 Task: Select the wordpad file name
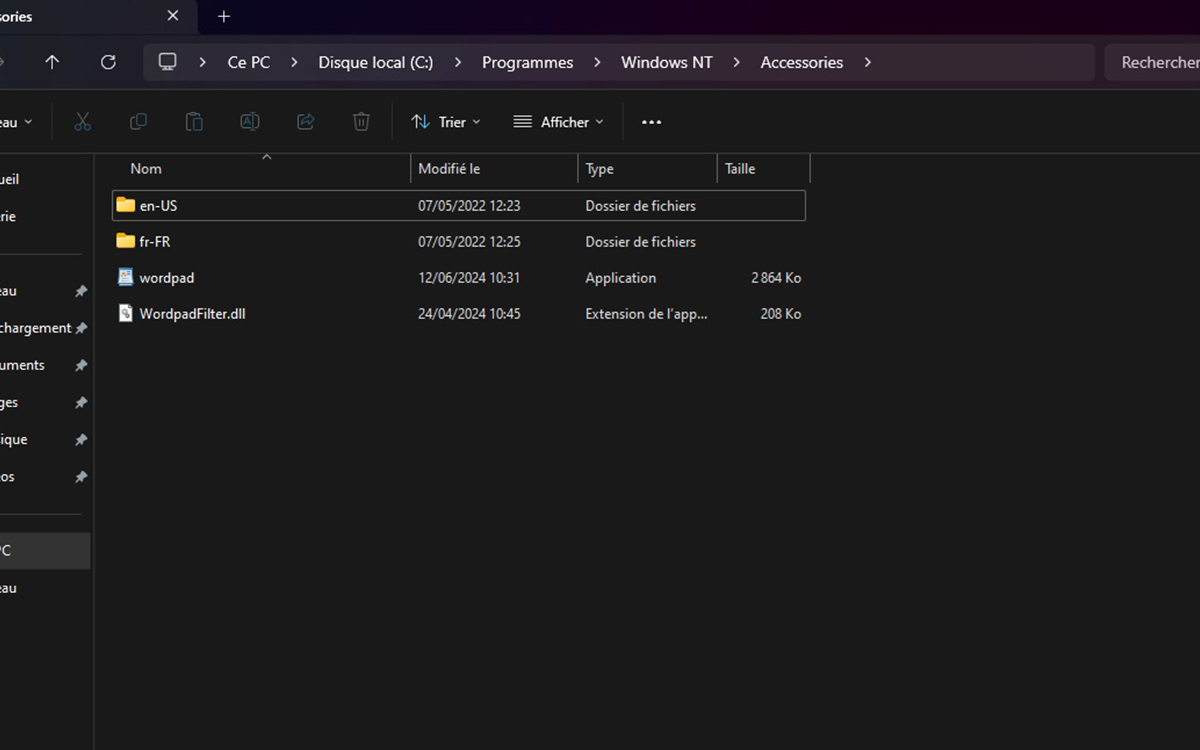pyautogui.click(x=167, y=277)
